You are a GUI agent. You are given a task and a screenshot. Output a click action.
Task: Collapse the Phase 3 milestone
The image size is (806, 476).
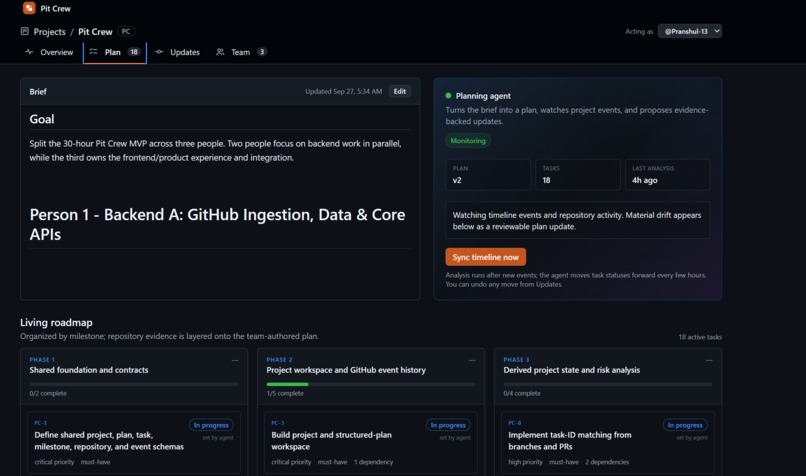[x=709, y=360]
